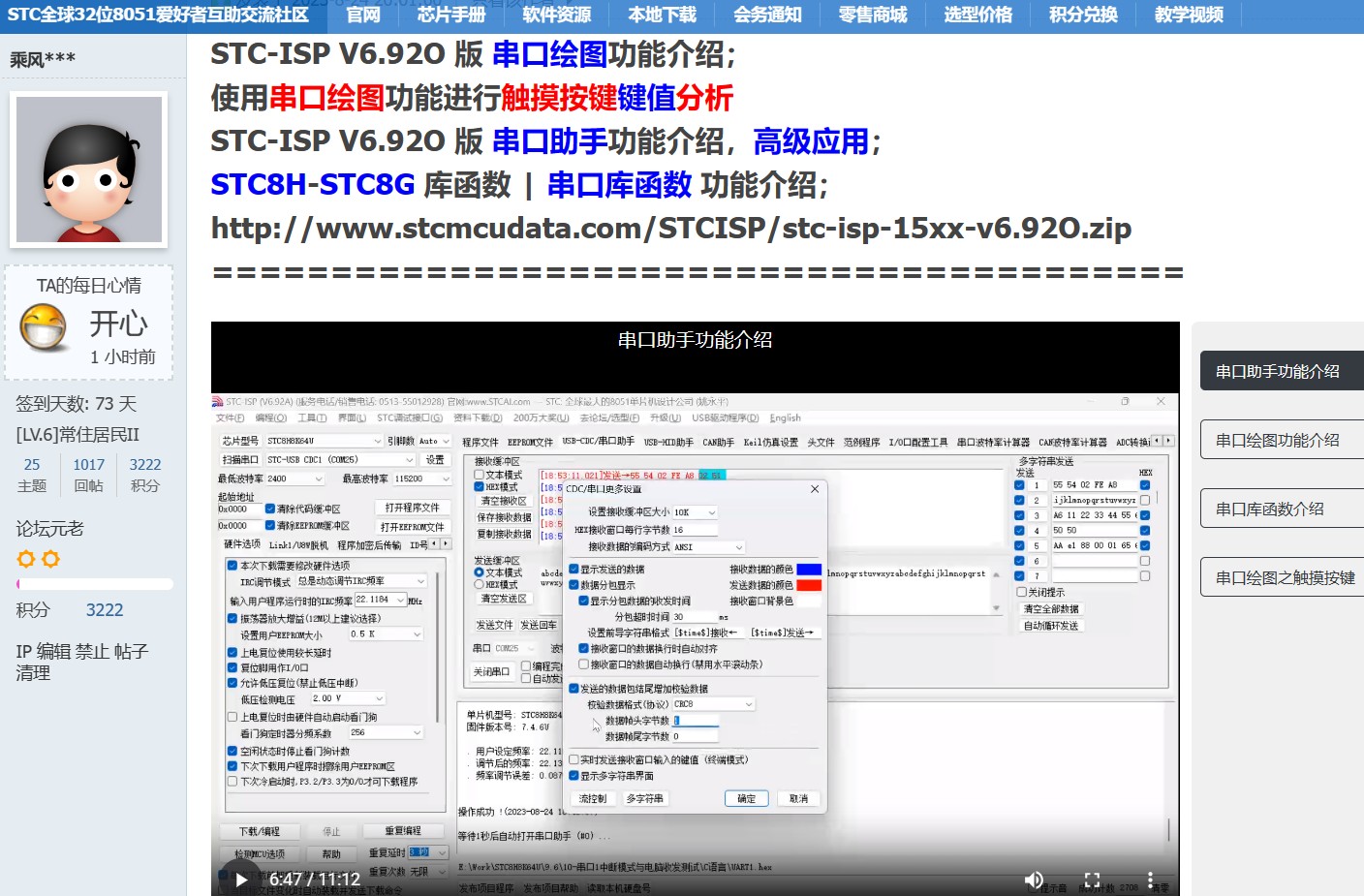Click the STC-ISP window logo icon in video

(218, 402)
